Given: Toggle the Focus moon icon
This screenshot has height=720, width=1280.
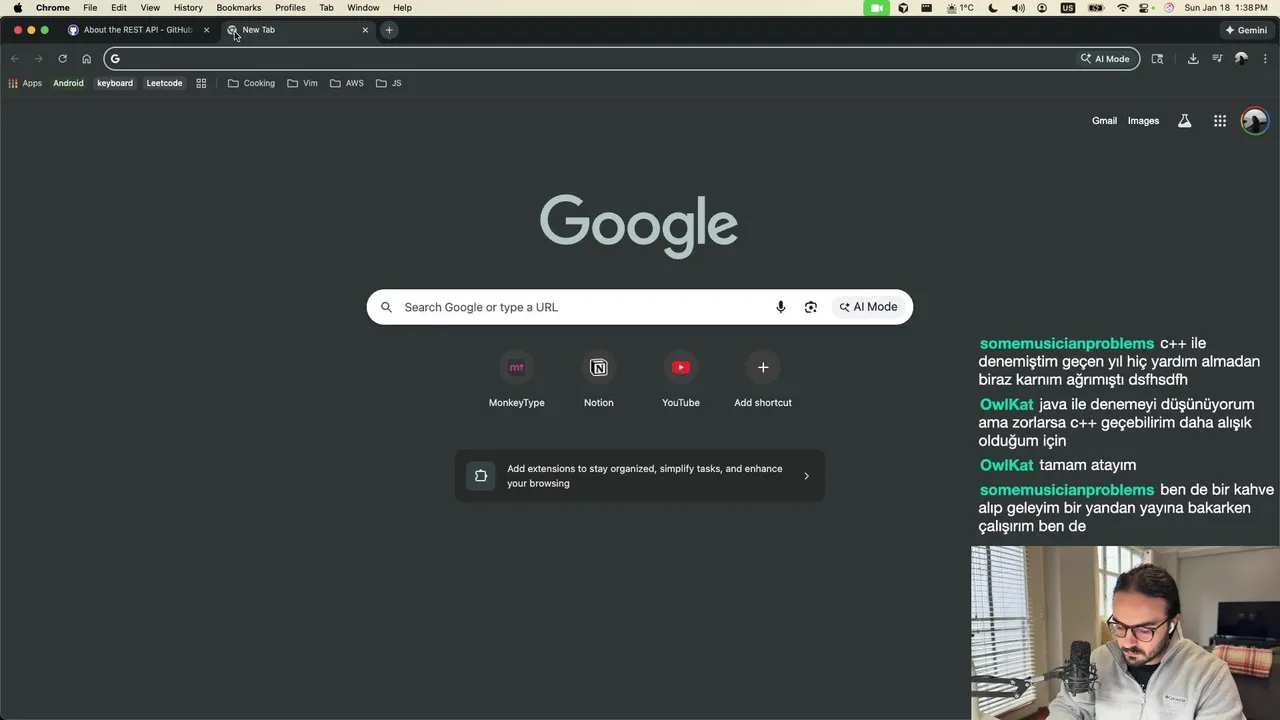Looking at the screenshot, I should pos(993,8).
